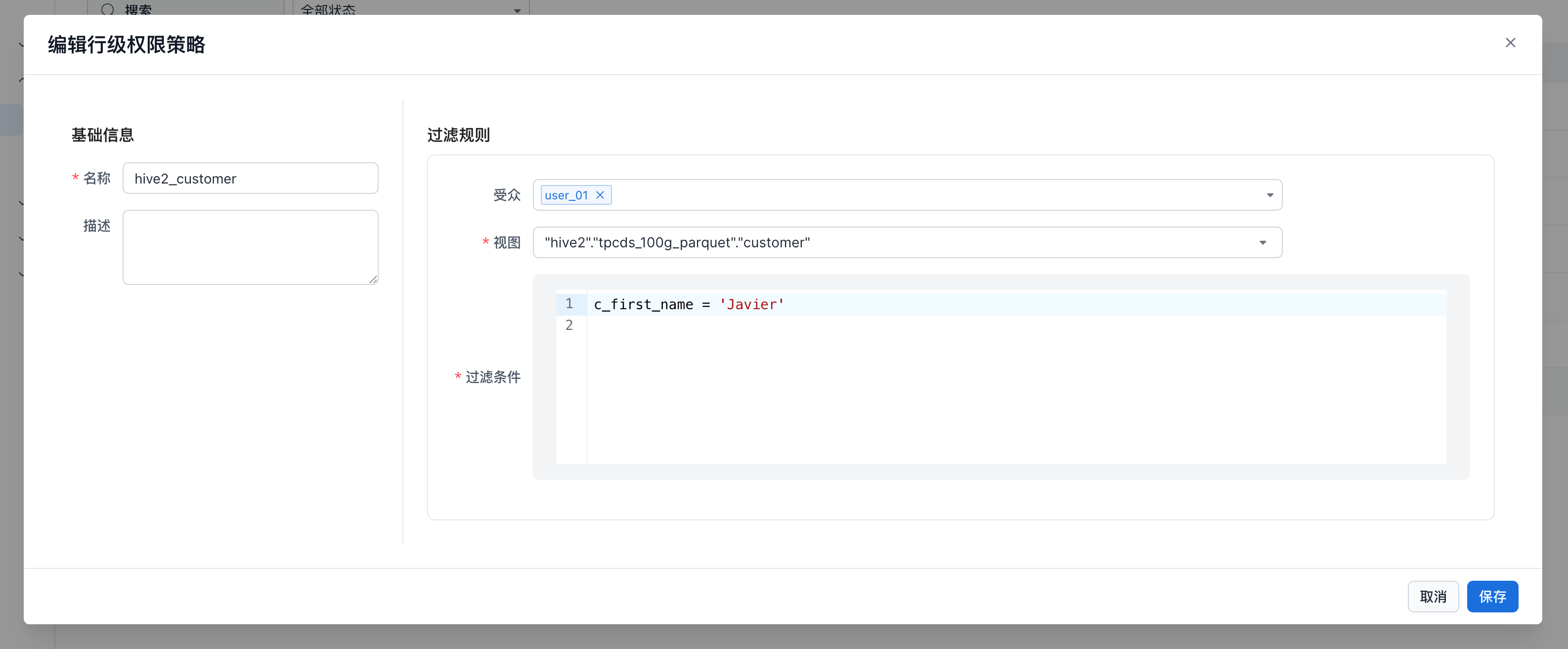Viewport: 1568px width, 649px height.
Task: Remove the user_01 audience tag
Action: [600, 195]
